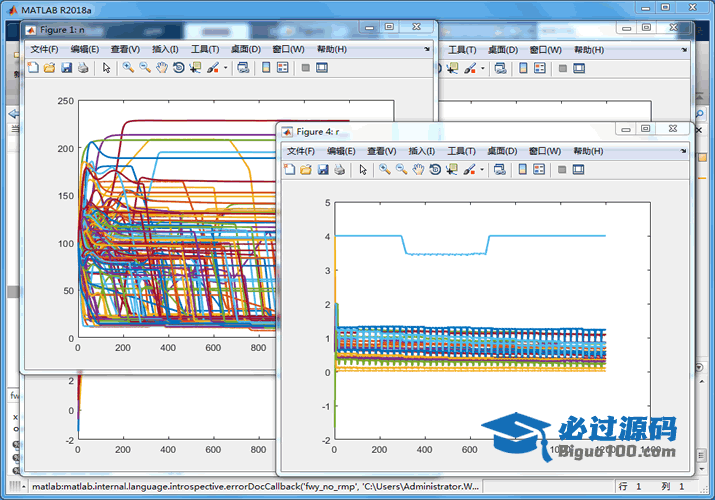715x500 pixels.
Task: Click Link Plot icon in background figure
Action: [501, 68]
